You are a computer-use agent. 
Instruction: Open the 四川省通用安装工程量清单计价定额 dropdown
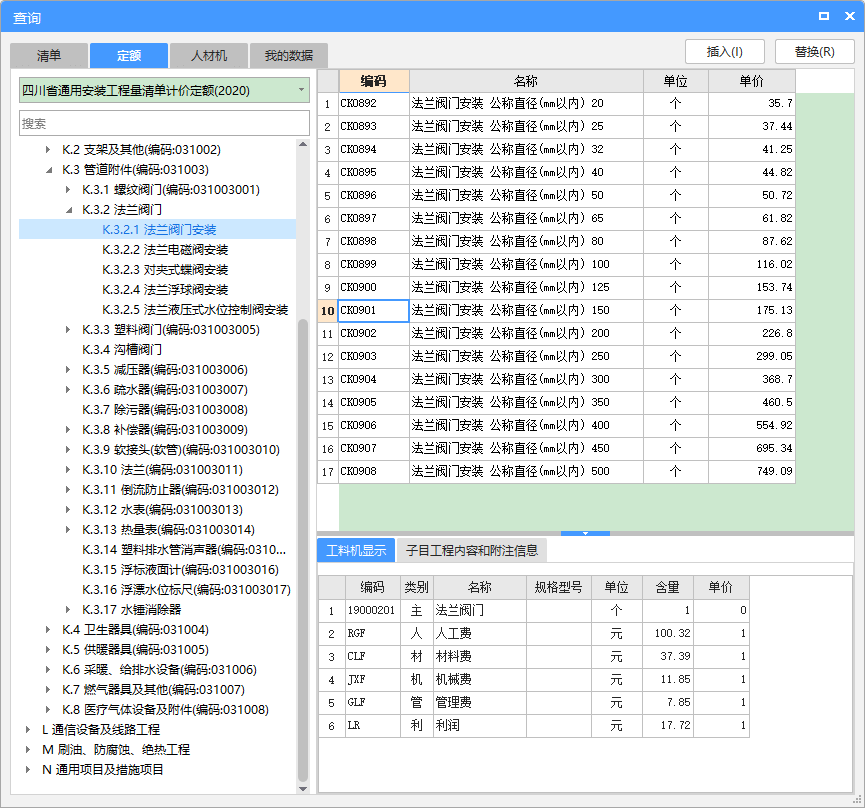tap(301, 90)
